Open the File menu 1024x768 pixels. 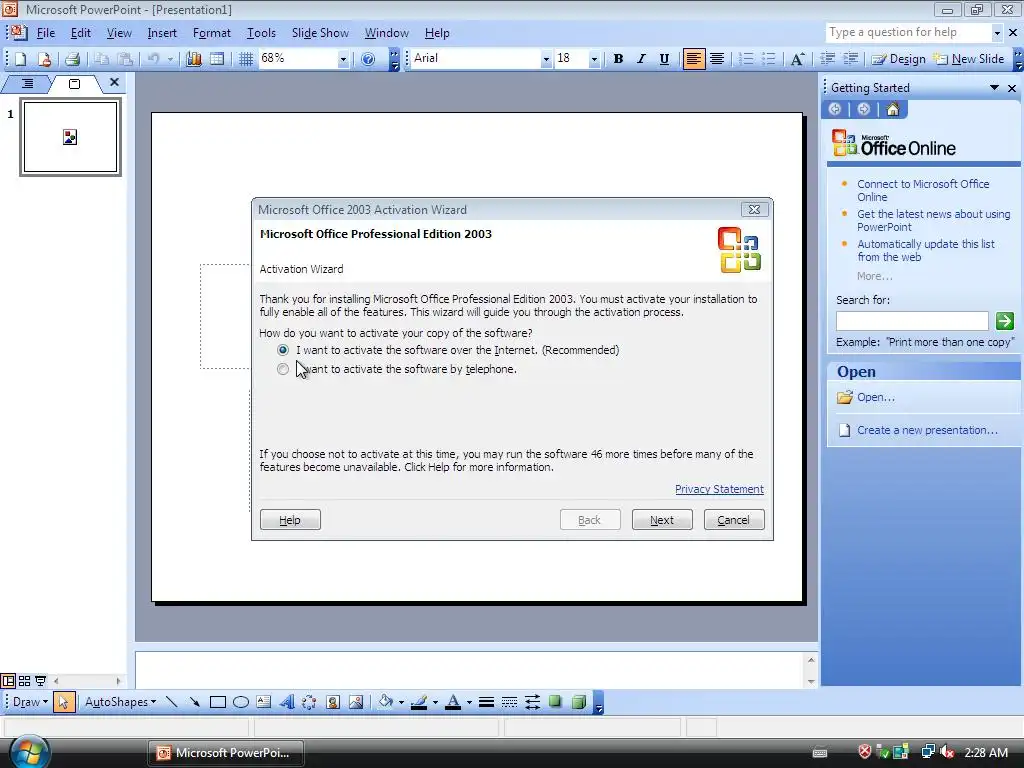(x=46, y=33)
